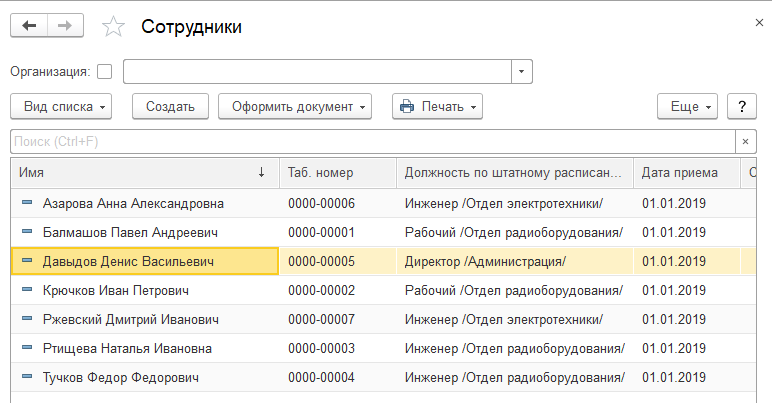Click the help question mark button
Screen dimensions: 772x403
tap(742, 106)
